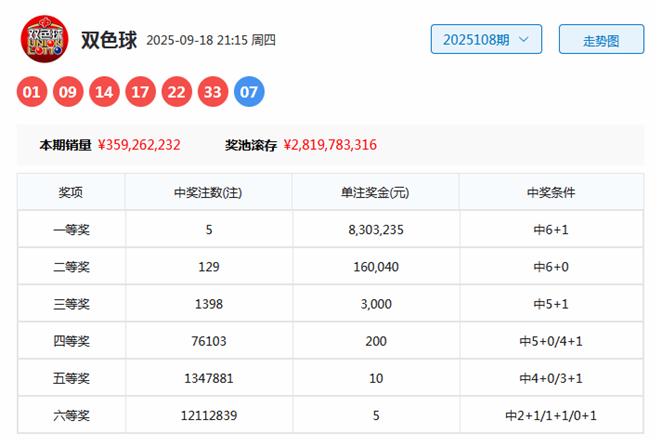Click third prize amount 3,000
Image resolution: width=657 pixels, height=442 pixels.
[x=376, y=304]
